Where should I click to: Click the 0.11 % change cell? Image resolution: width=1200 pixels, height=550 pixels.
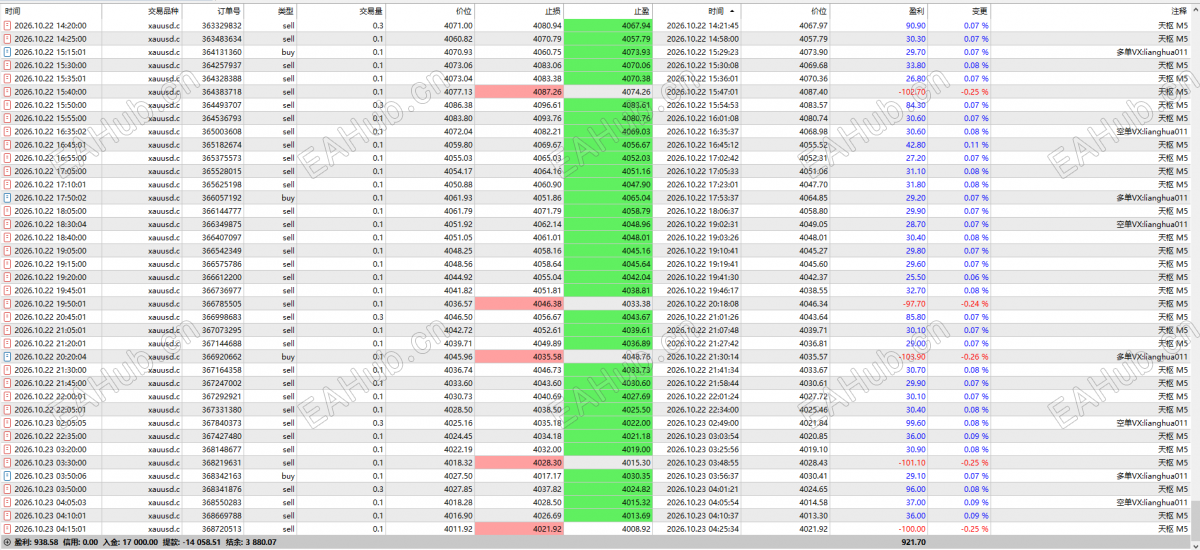point(976,144)
